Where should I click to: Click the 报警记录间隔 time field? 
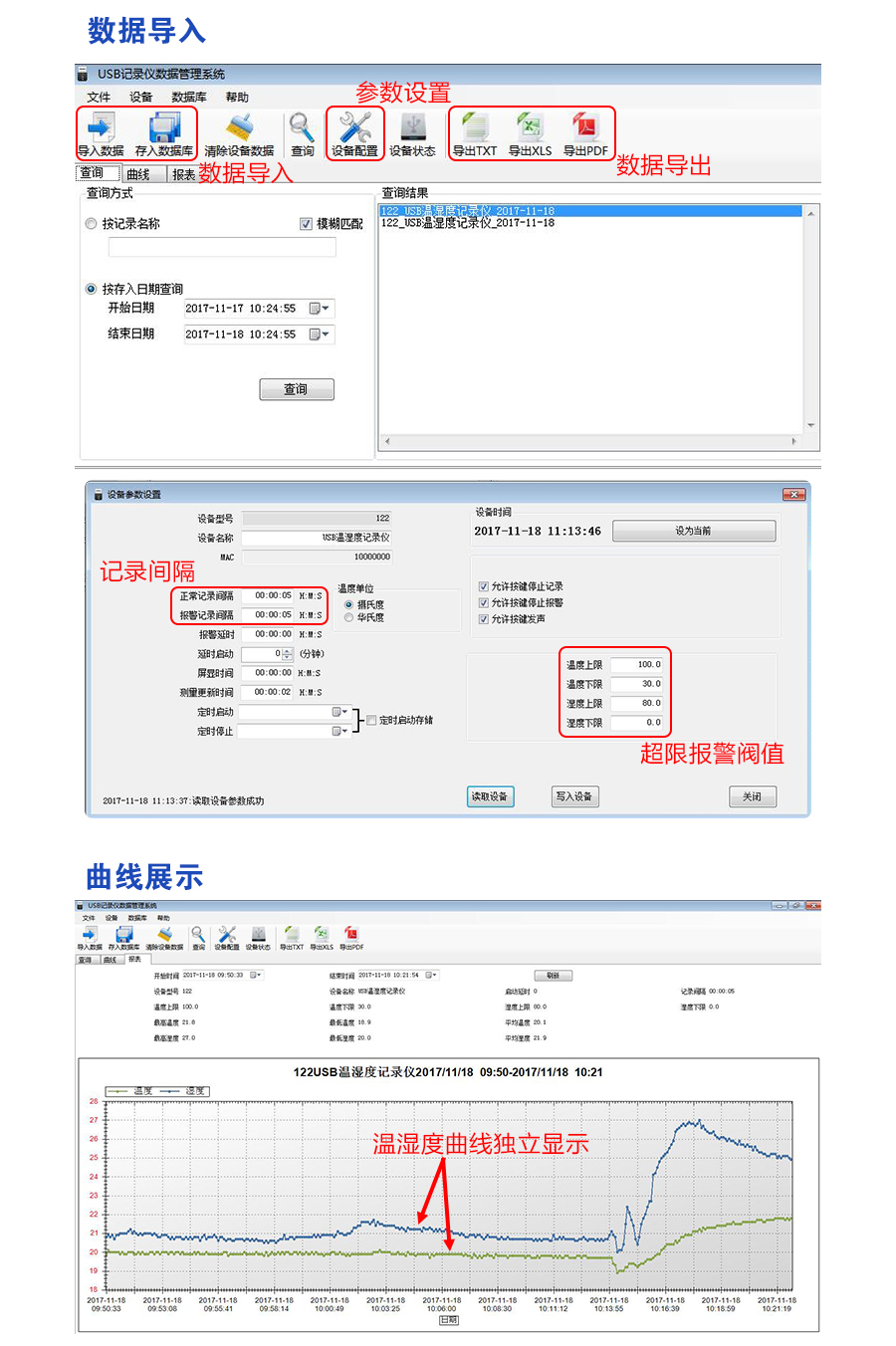click(x=269, y=615)
